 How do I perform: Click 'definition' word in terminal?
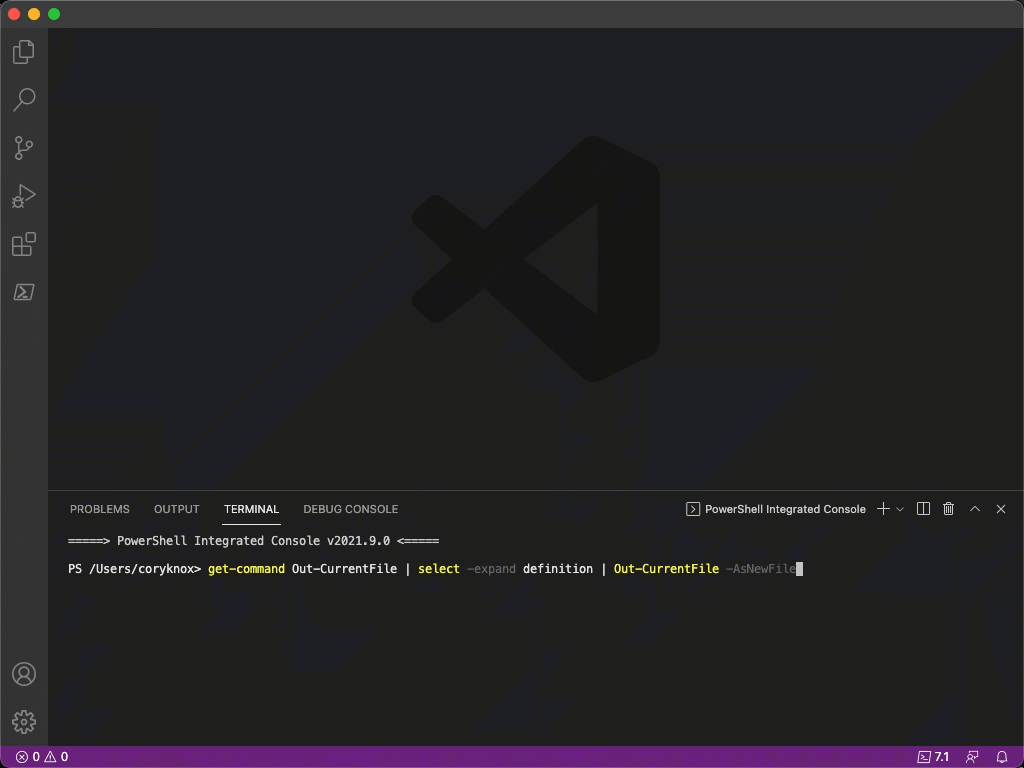(558, 569)
